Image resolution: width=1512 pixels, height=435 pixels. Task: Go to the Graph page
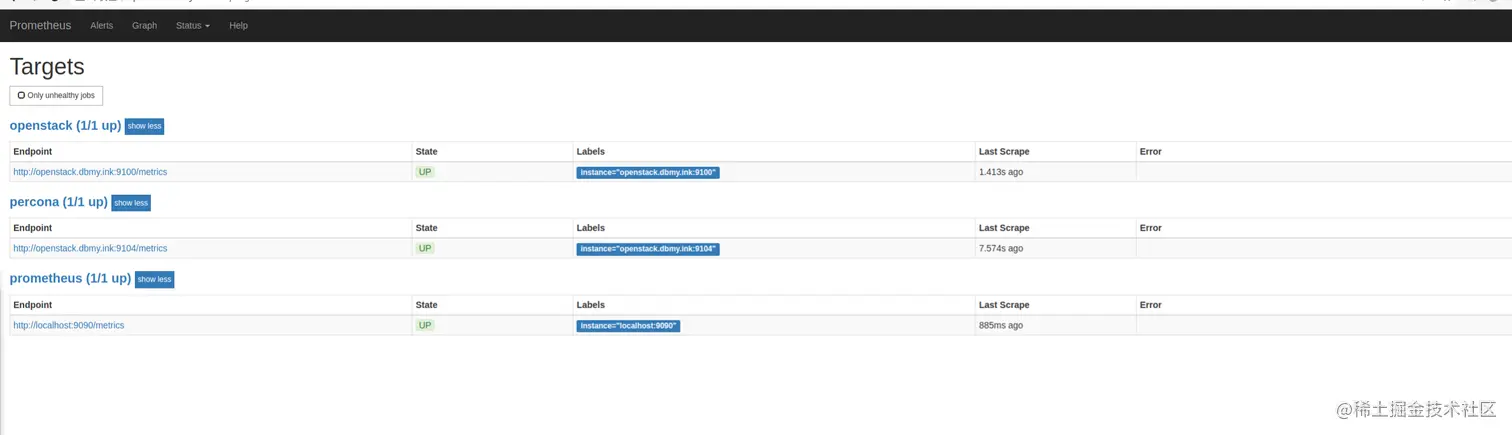point(144,25)
